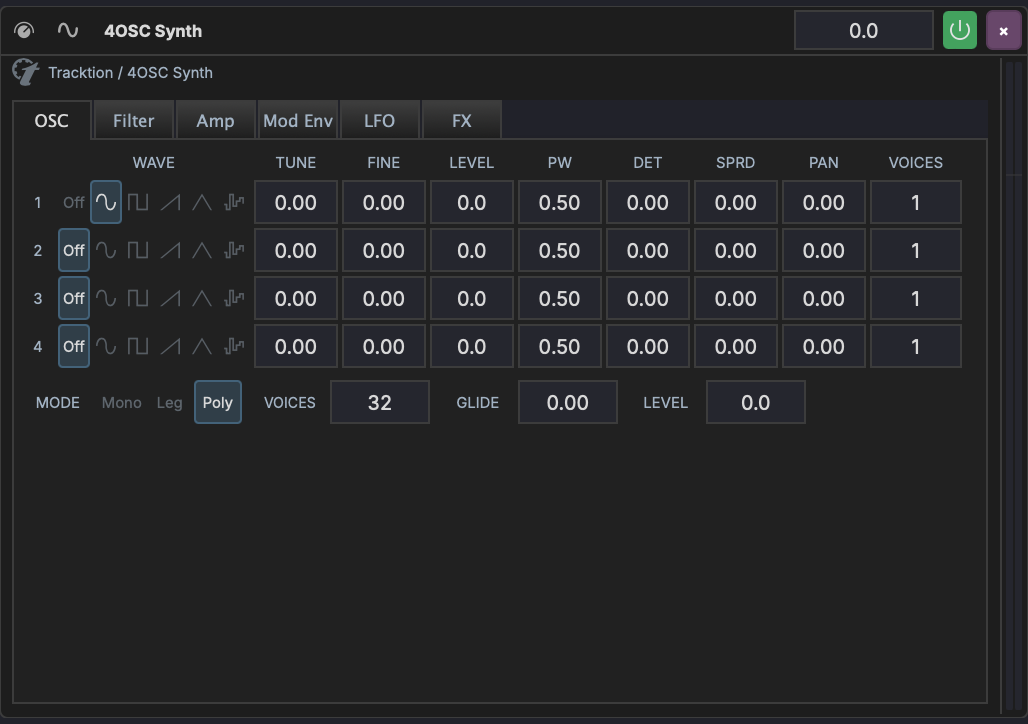Select noise waveform for oscillator 1
Image resolution: width=1028 pixels, height=724 pixels.
pyautogui.click(x=233, y=202)
